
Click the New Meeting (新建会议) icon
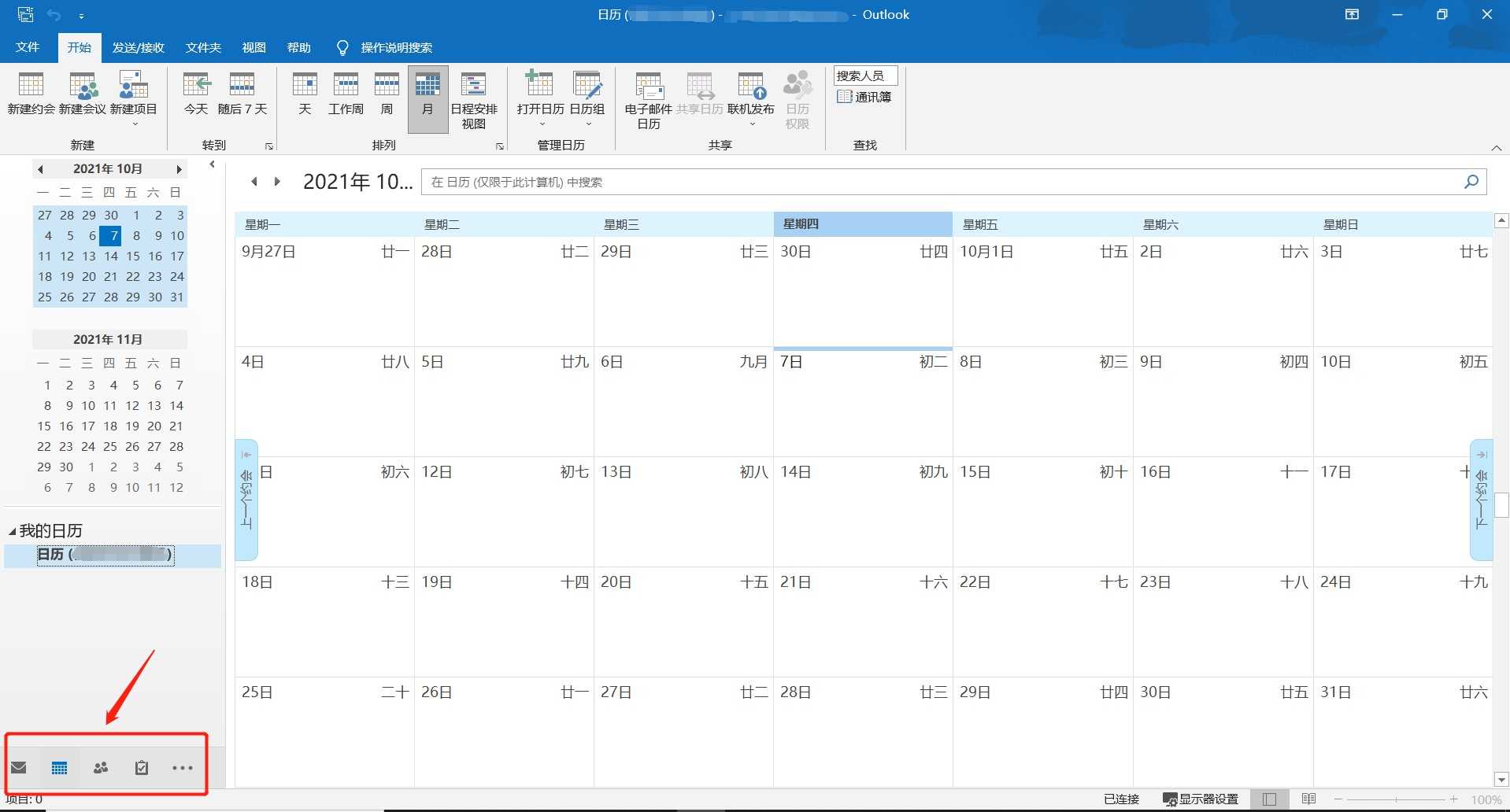pos(83,94)
